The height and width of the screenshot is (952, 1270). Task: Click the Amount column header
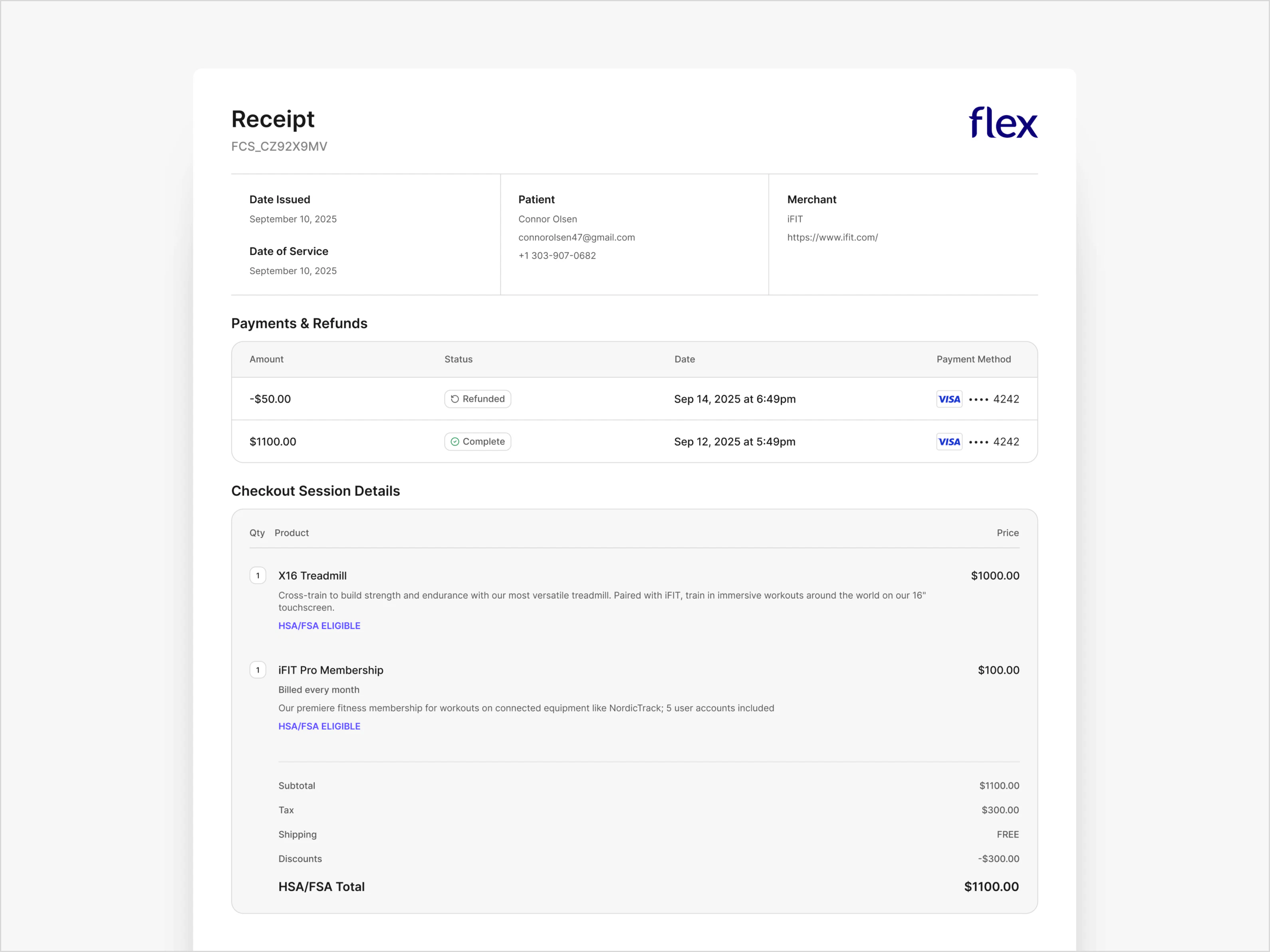(266, 359)
